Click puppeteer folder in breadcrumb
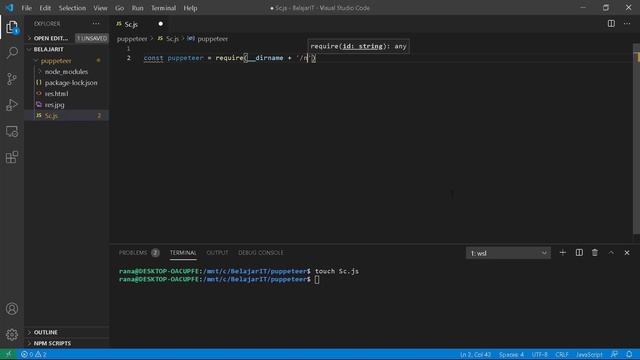The height and width of the screenshot is (360, 640). click(x=132, y=39)
